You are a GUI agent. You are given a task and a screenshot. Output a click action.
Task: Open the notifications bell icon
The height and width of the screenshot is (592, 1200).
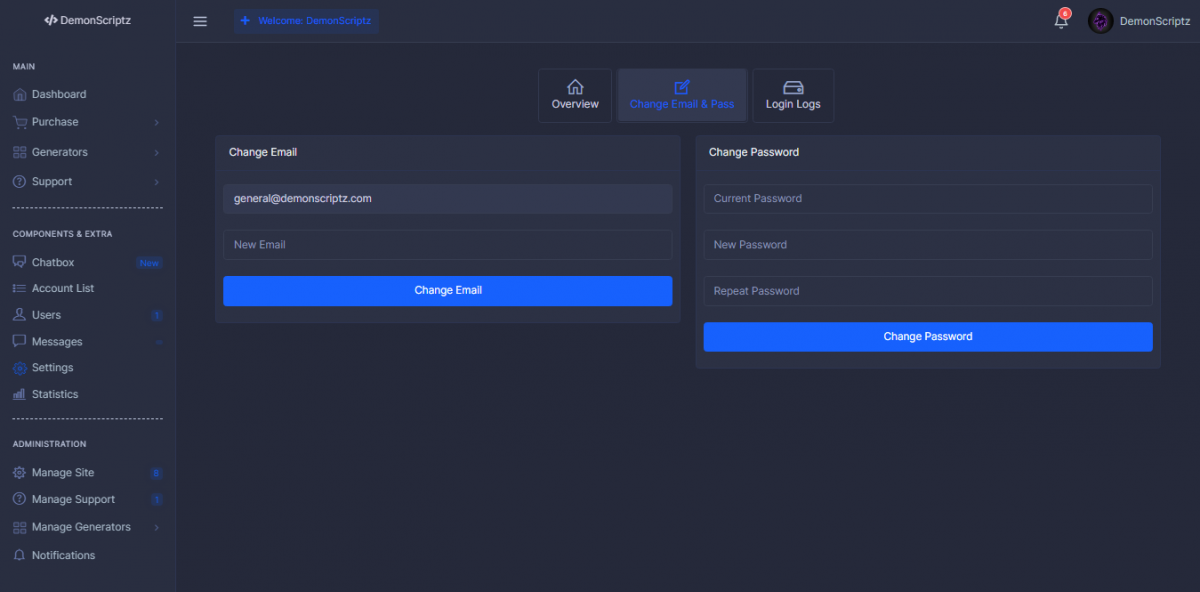[x=1061, y=21]
